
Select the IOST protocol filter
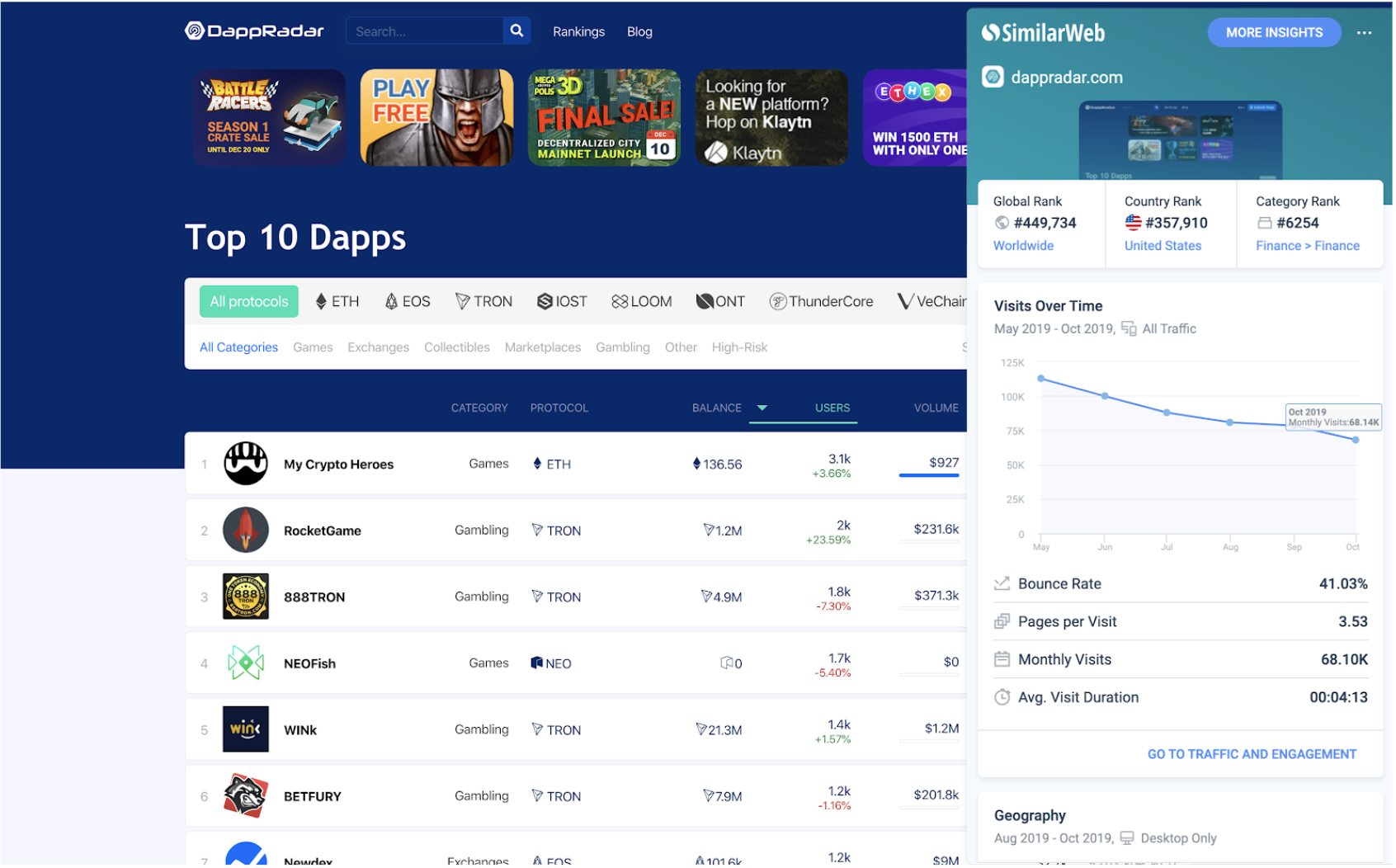[562, 302]
